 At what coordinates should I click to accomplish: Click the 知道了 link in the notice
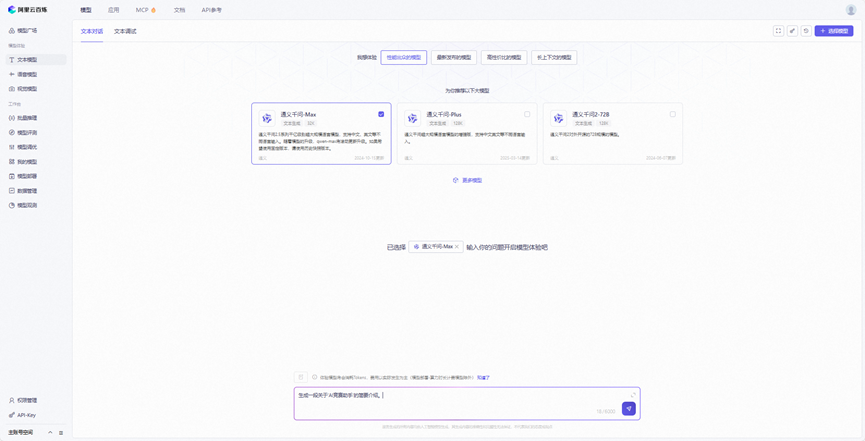(x=483, y=378)
